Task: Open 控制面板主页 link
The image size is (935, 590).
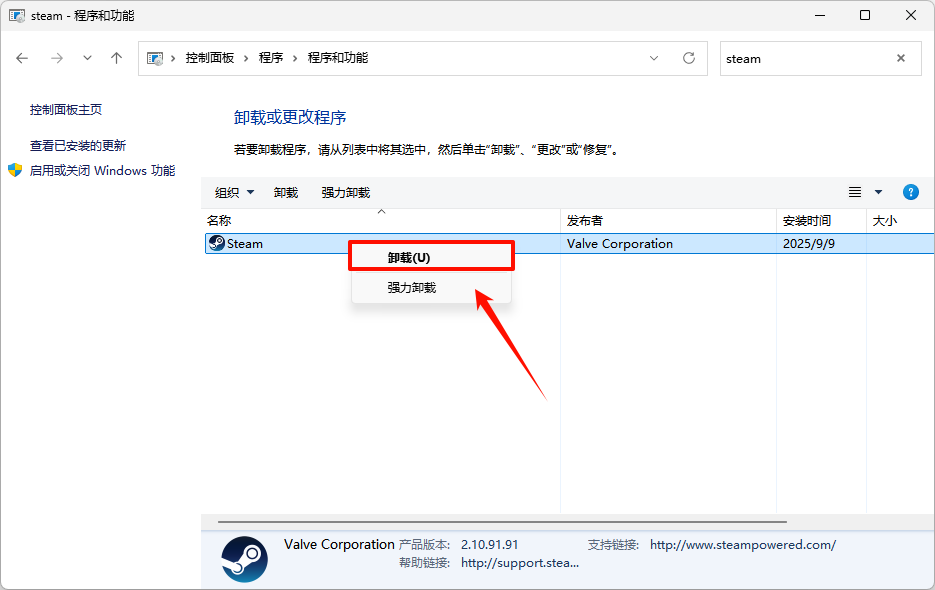Action: [x=66, y=110]
